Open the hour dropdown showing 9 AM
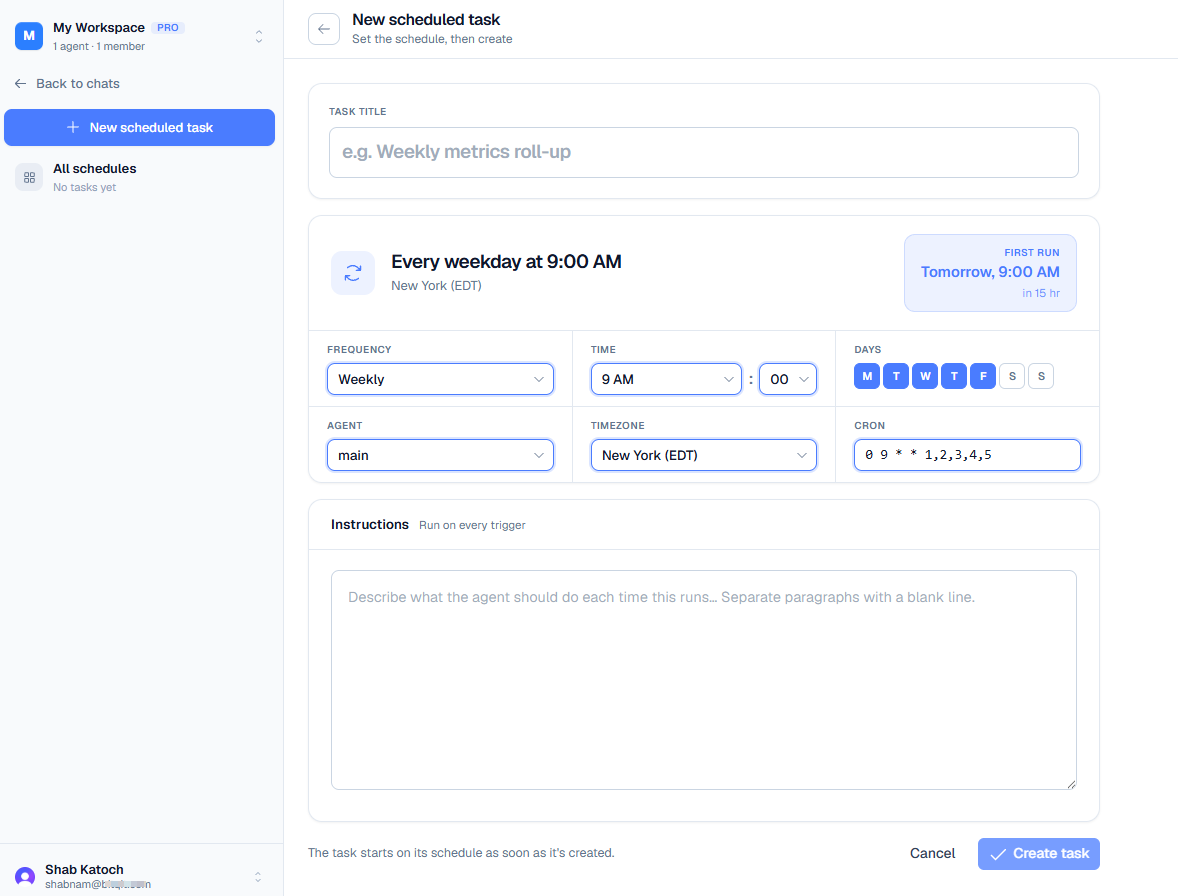Image resolution: width=1178 pixels, height=896 pixels. coord(666,379)
